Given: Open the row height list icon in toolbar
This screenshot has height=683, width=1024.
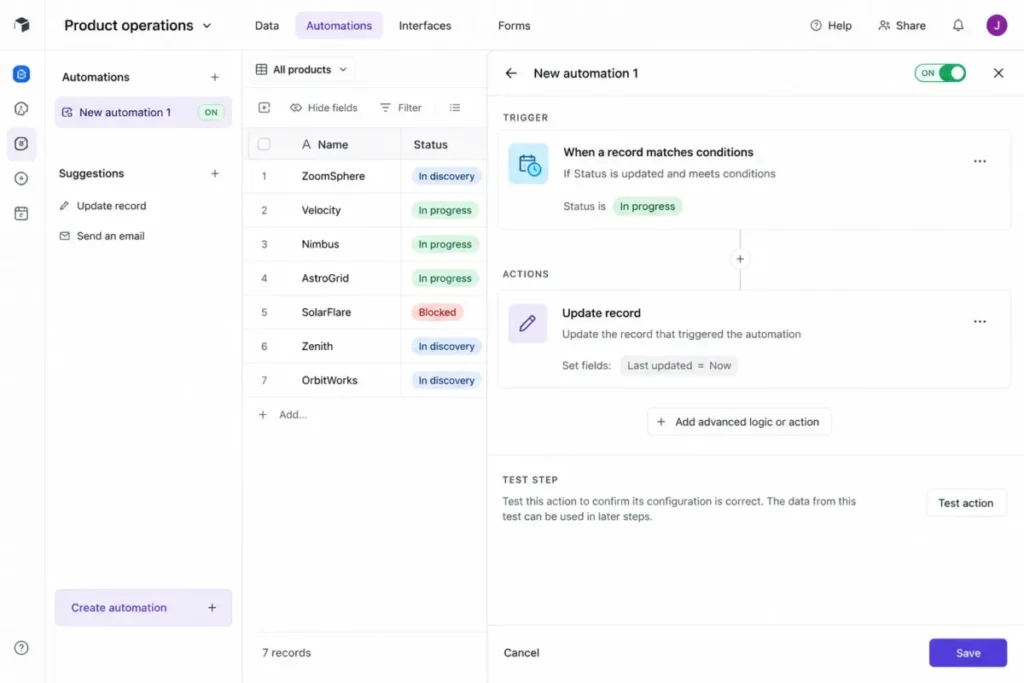Looking at the screenshot, I should [455, 108].
